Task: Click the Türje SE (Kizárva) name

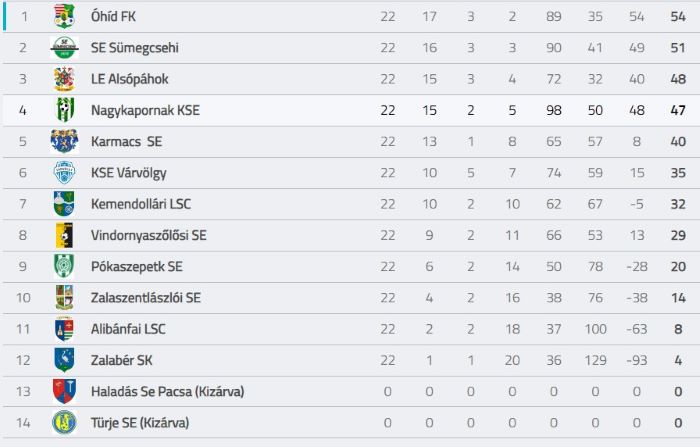Action: point(140,423)
